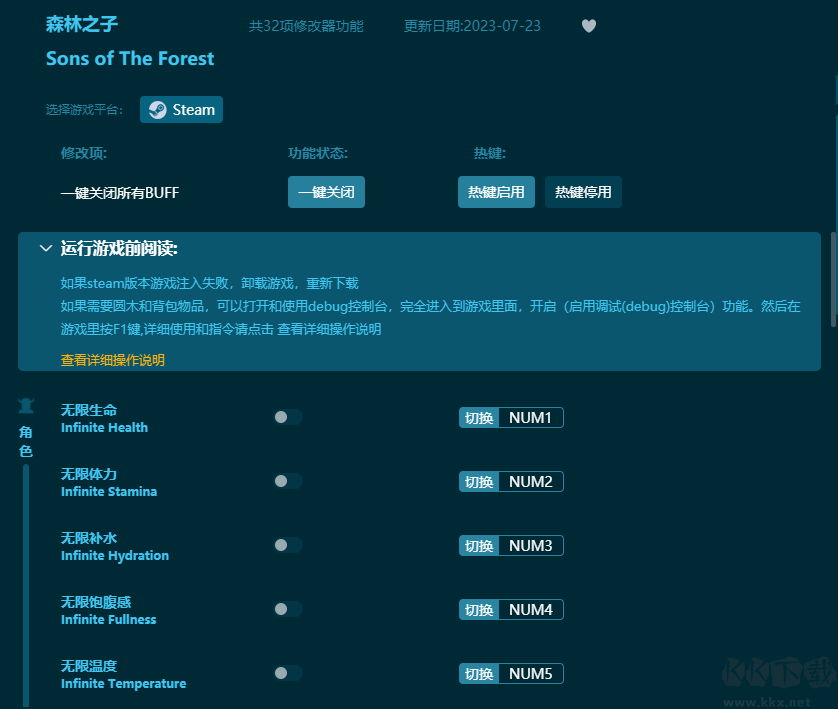Click 切换 button for NUM4 hotkey

pos(479,610)
